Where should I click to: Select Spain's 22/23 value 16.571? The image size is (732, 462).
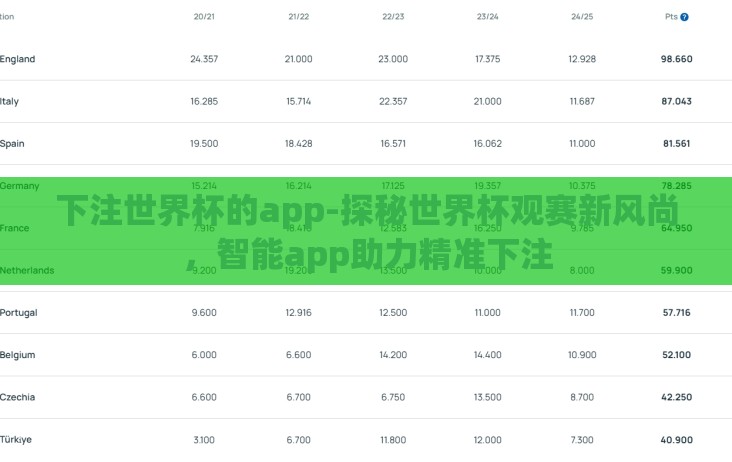tap(393, 144)
